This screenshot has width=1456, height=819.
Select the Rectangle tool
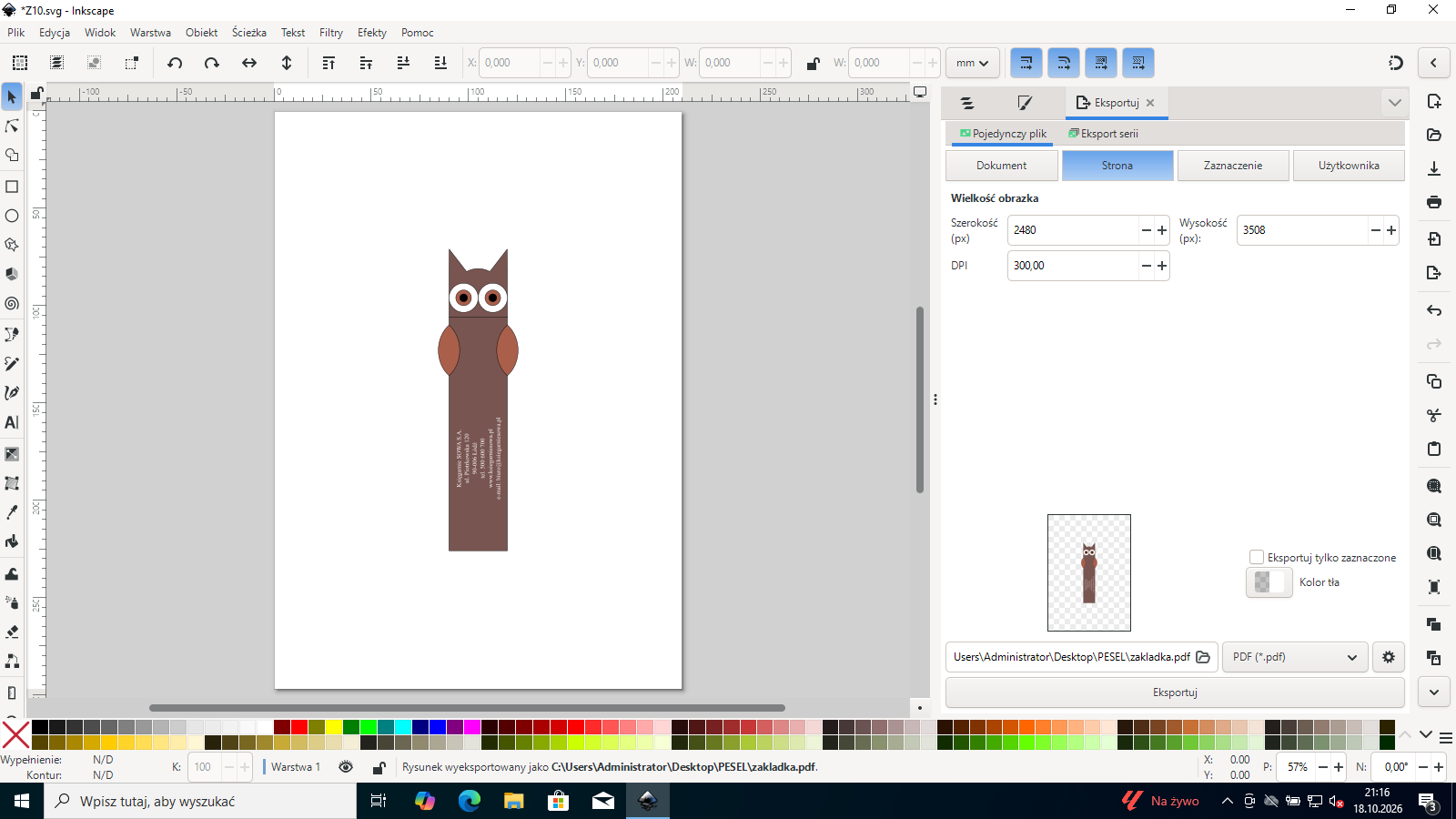tap(12, 187)
